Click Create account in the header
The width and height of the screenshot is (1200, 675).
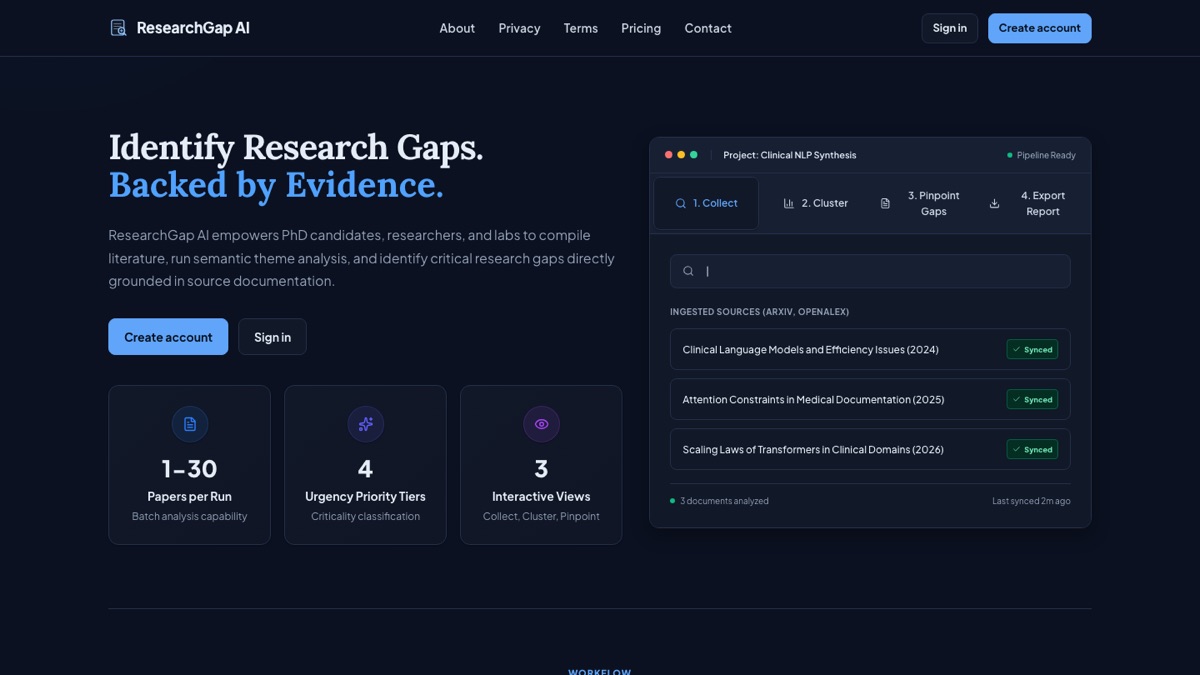coord(1040,28)
